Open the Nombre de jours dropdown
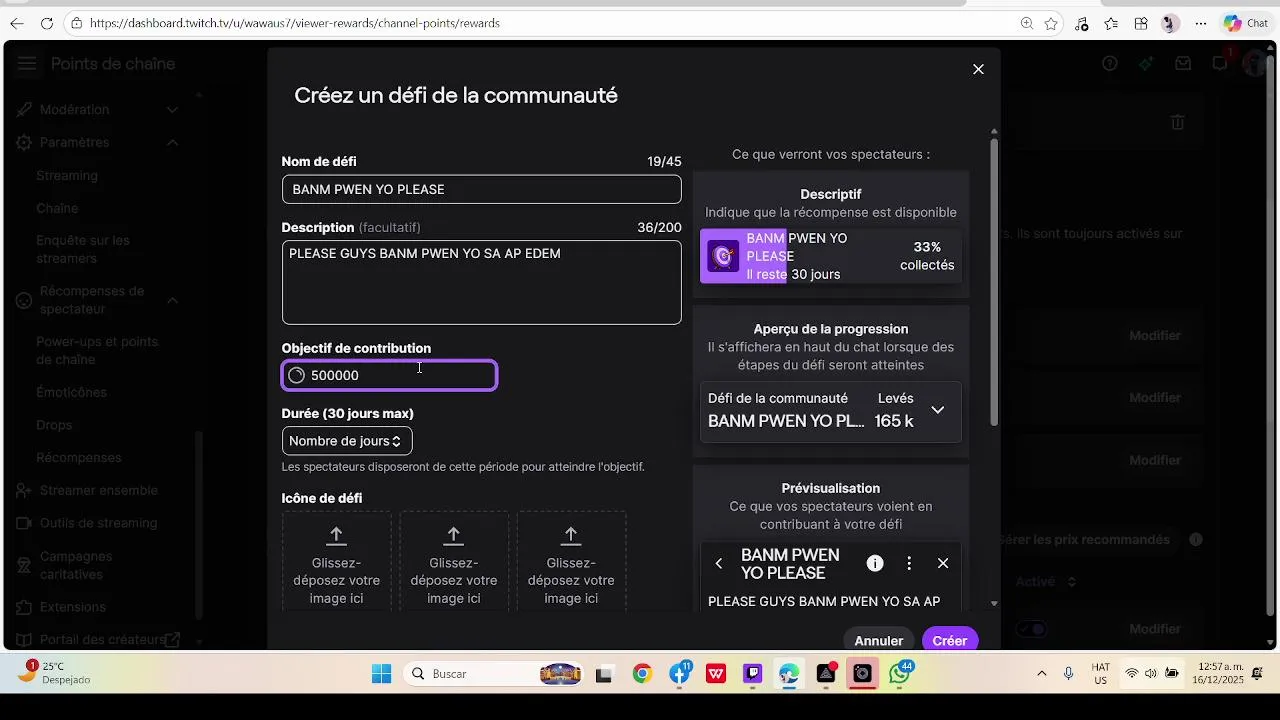The width and height of the screenshot is (1280, 720). click(x=347, y=441)
